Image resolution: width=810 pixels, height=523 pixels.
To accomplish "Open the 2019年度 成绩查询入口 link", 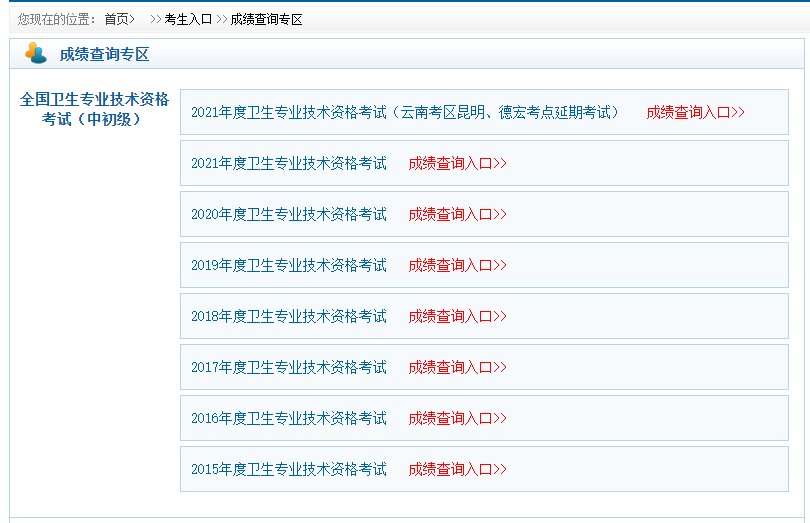I will 457,265.
